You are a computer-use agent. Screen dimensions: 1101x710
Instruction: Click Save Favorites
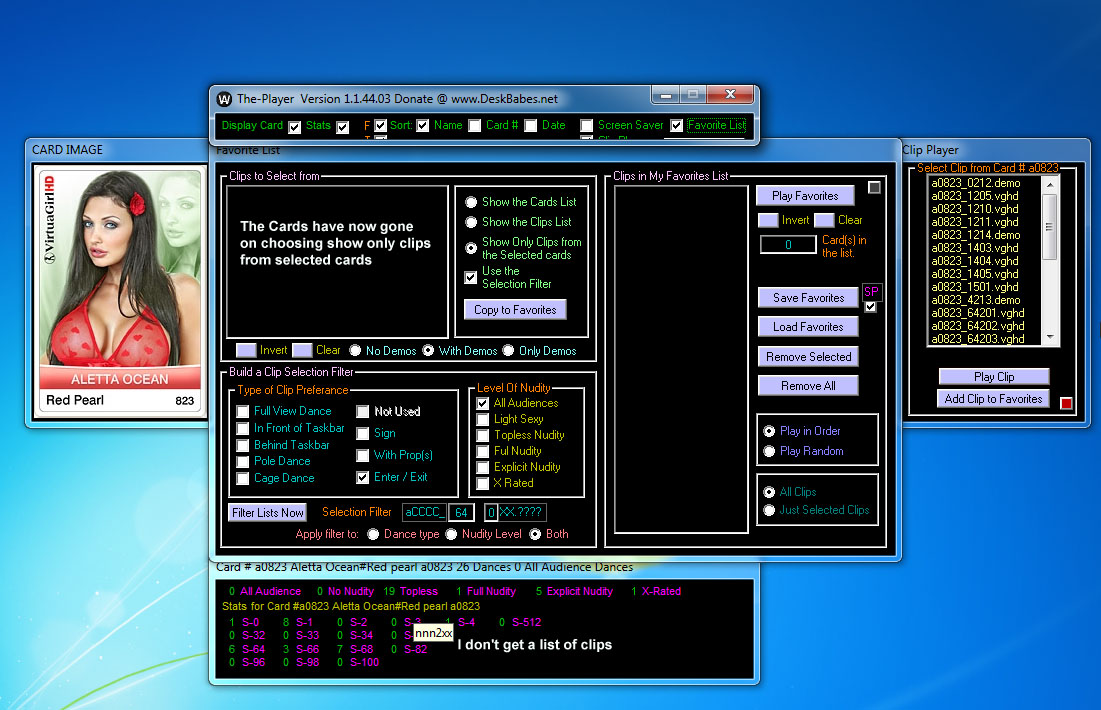pos(808,298)
